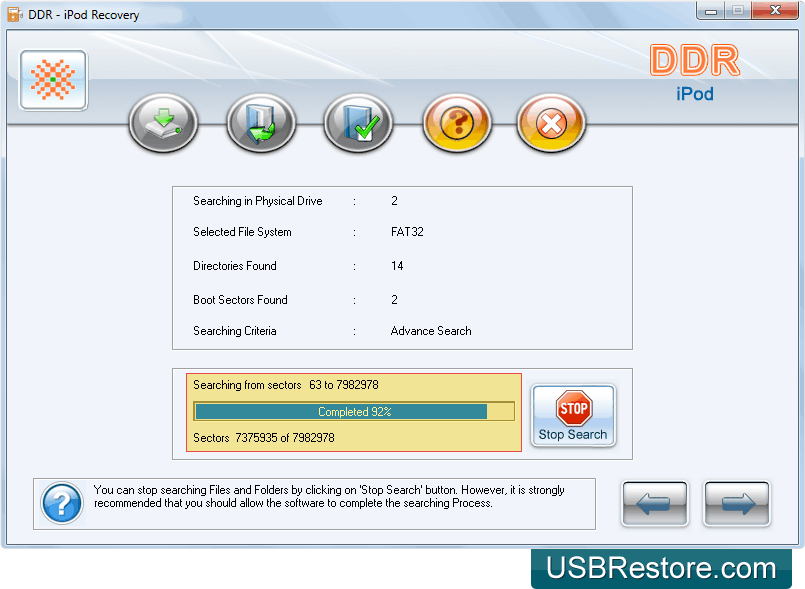Image resolution: width=805 pixels, height=589 pixels.
Task: Stop the search with Stop Search button
Action: pos(573,415)
